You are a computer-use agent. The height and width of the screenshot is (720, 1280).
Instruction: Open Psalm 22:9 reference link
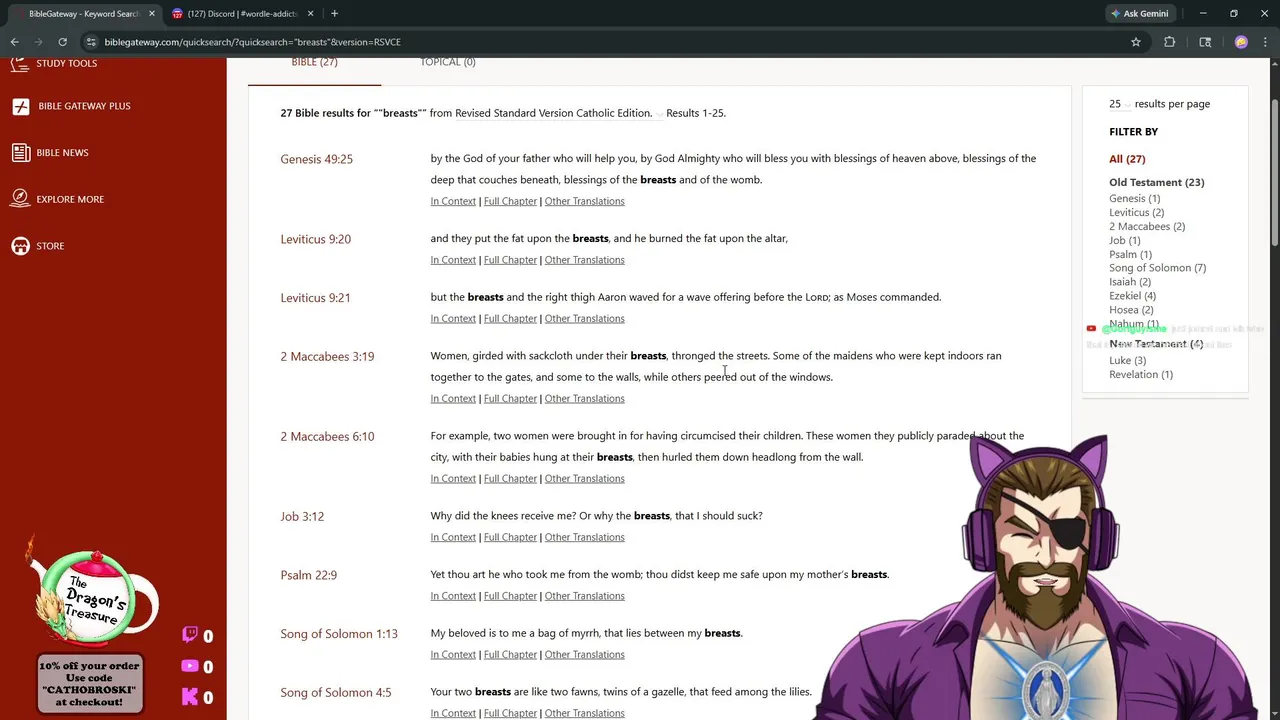click(x=308, y=575)
